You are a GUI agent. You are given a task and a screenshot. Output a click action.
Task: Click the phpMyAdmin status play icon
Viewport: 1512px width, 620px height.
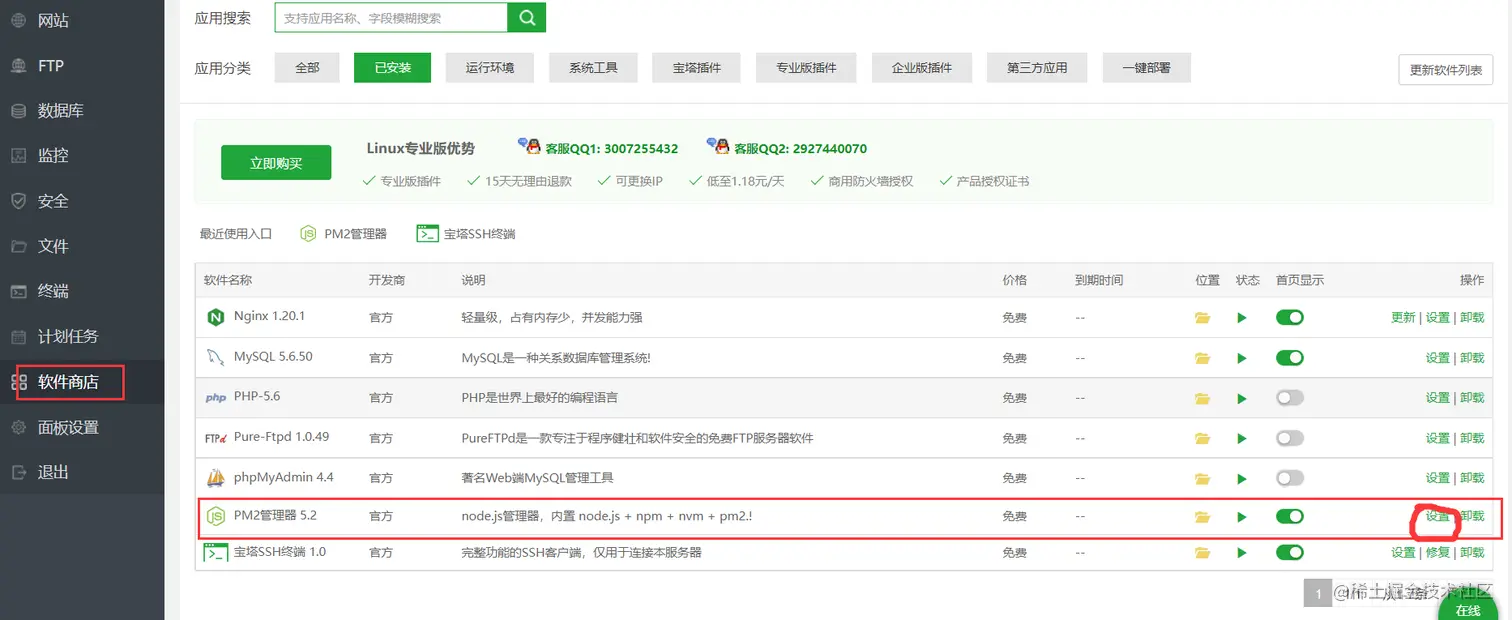(x=1242, y=478)
